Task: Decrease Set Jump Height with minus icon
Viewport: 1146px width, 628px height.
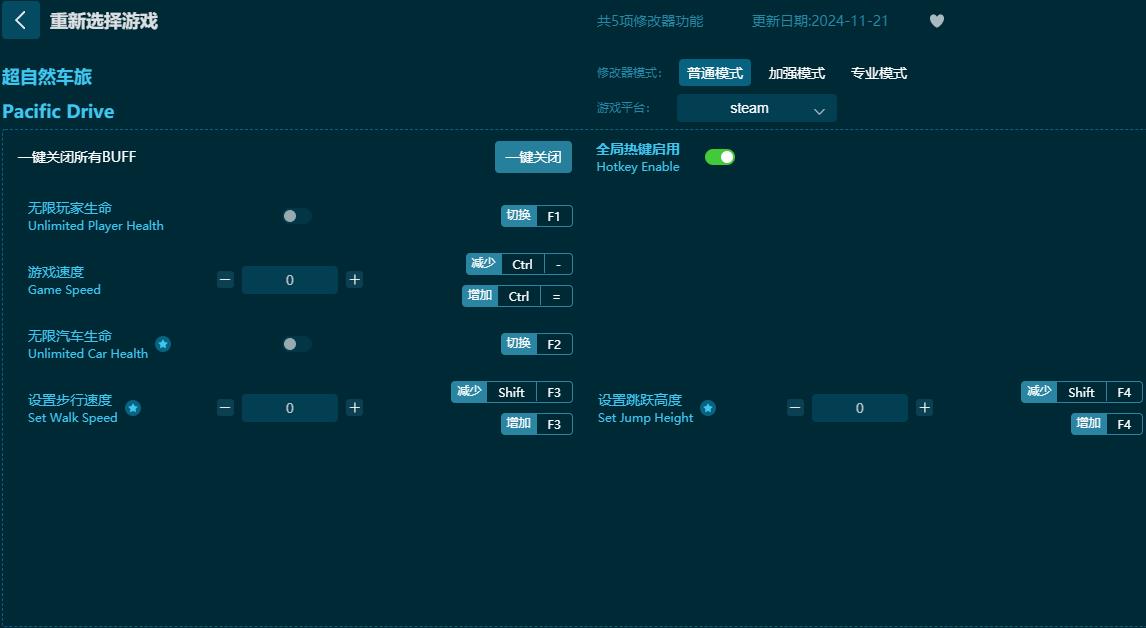Action: (795, 408)
